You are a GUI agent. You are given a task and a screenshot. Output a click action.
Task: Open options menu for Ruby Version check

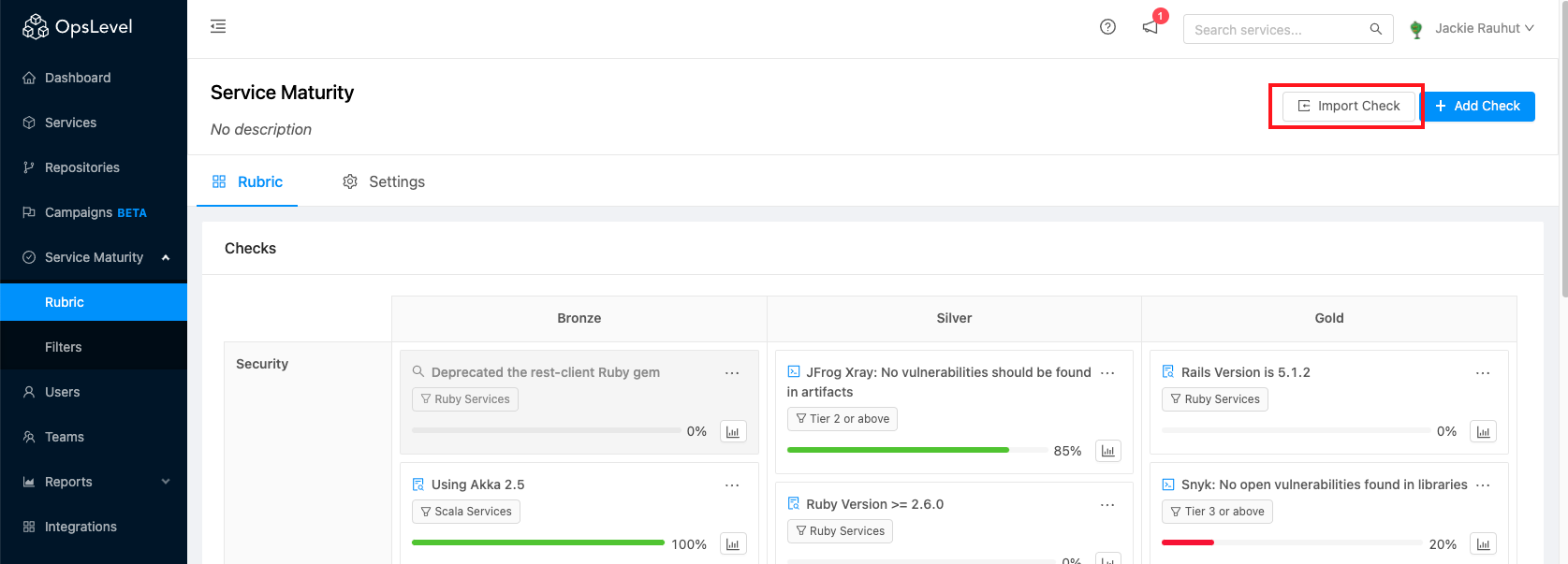(1107, 505)
